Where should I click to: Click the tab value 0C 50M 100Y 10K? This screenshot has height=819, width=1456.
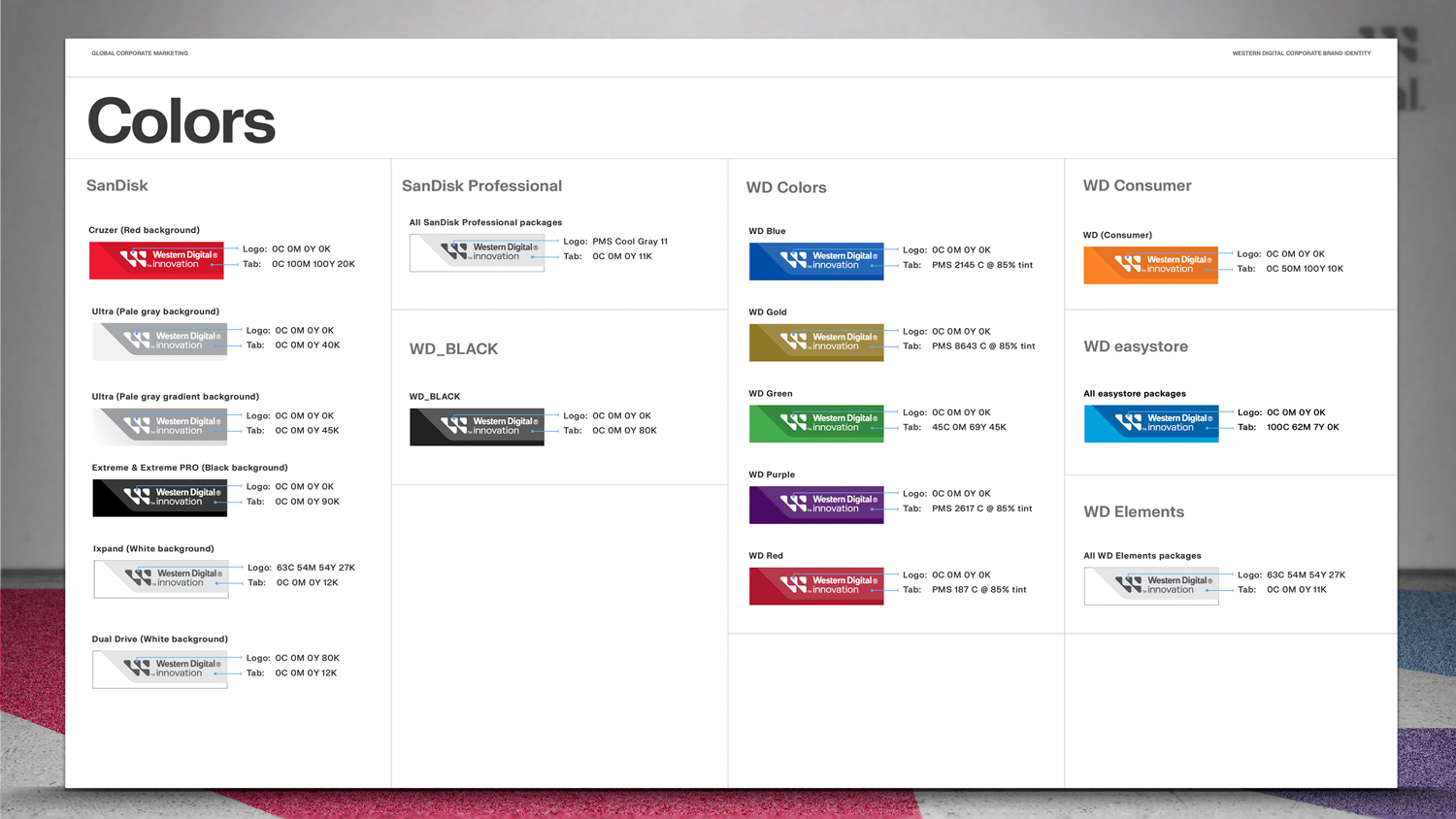1305,269
